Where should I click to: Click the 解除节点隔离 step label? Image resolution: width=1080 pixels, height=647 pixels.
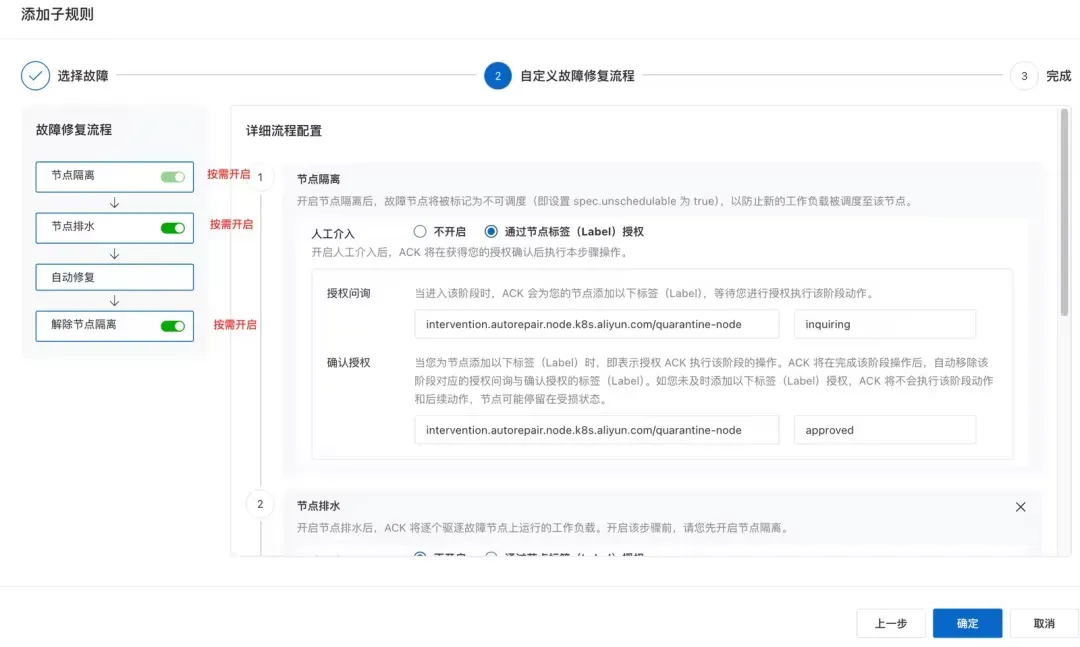pos(83,325)
